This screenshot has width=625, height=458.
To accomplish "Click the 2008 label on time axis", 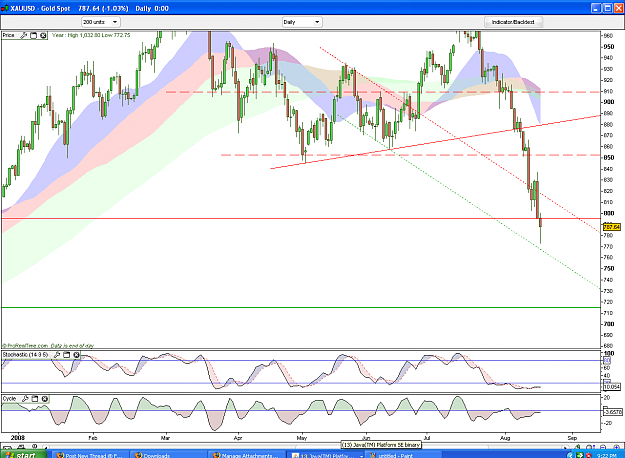I will [x=18, y=438].
